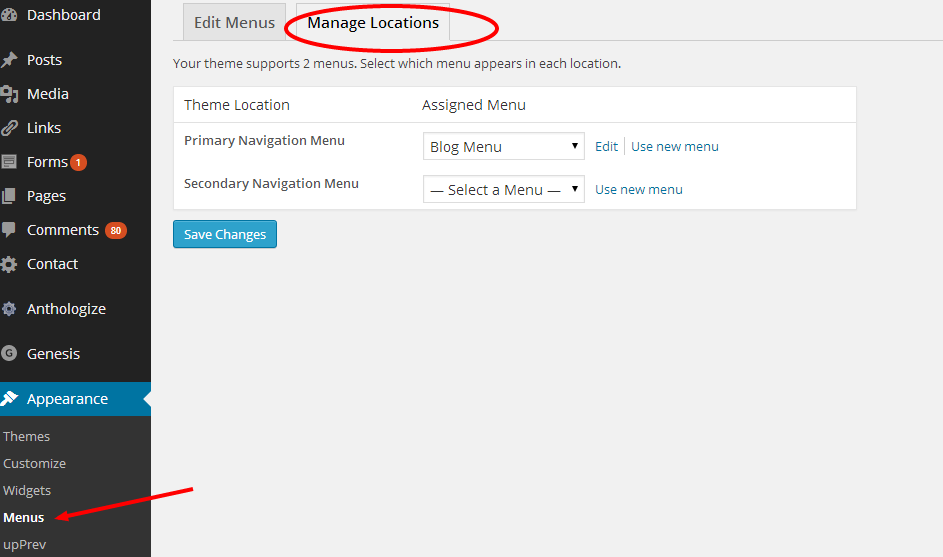The width and height of the screenshot is (943, 557).
Task: Click the Contact menu item
Action: point(52,264)
